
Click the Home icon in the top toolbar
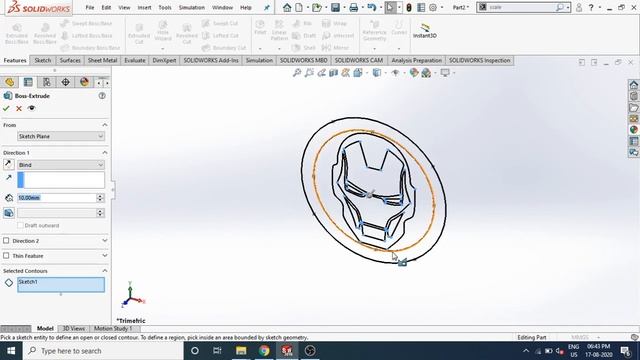(x=287, y=7)
